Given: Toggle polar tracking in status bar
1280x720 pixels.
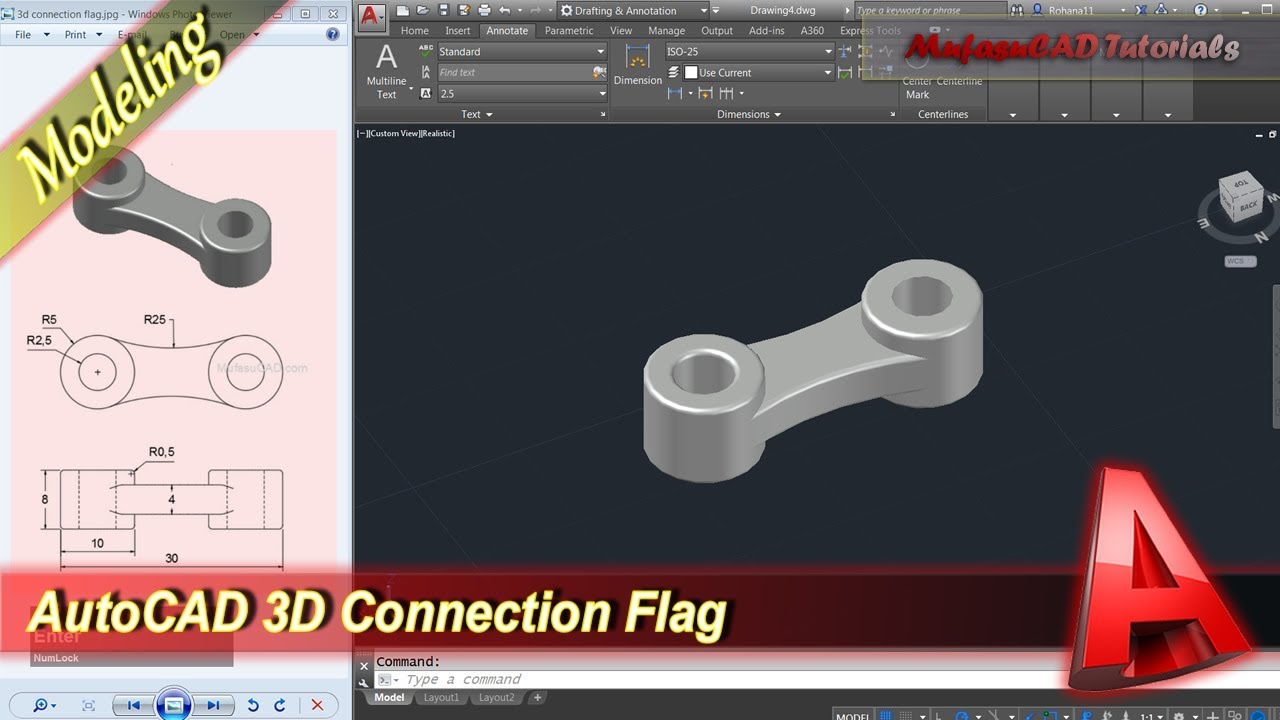Looking at the screenshot, I should click(962, 715).
